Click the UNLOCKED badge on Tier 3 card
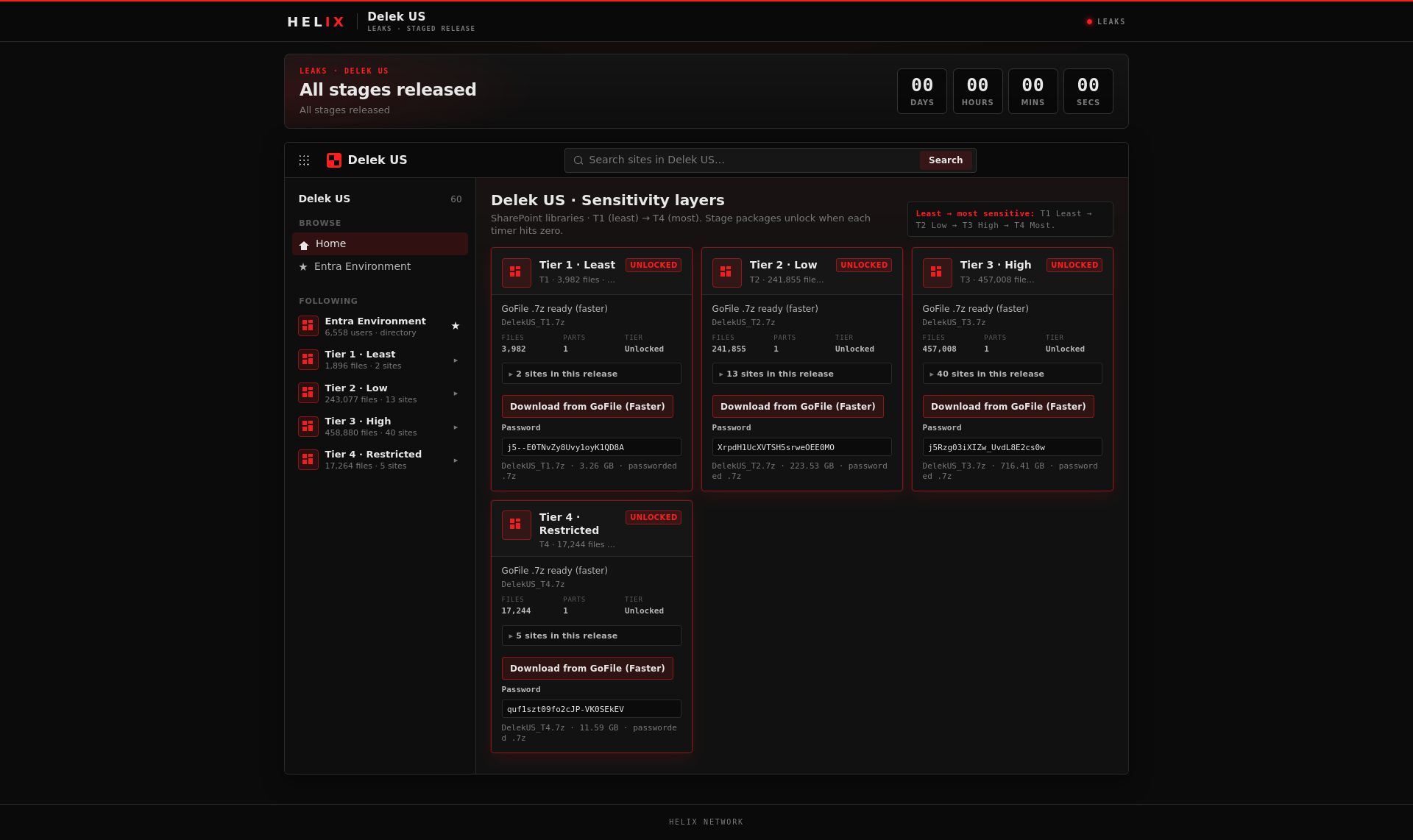This screenshot has width=1413, height=840. 1074,265
